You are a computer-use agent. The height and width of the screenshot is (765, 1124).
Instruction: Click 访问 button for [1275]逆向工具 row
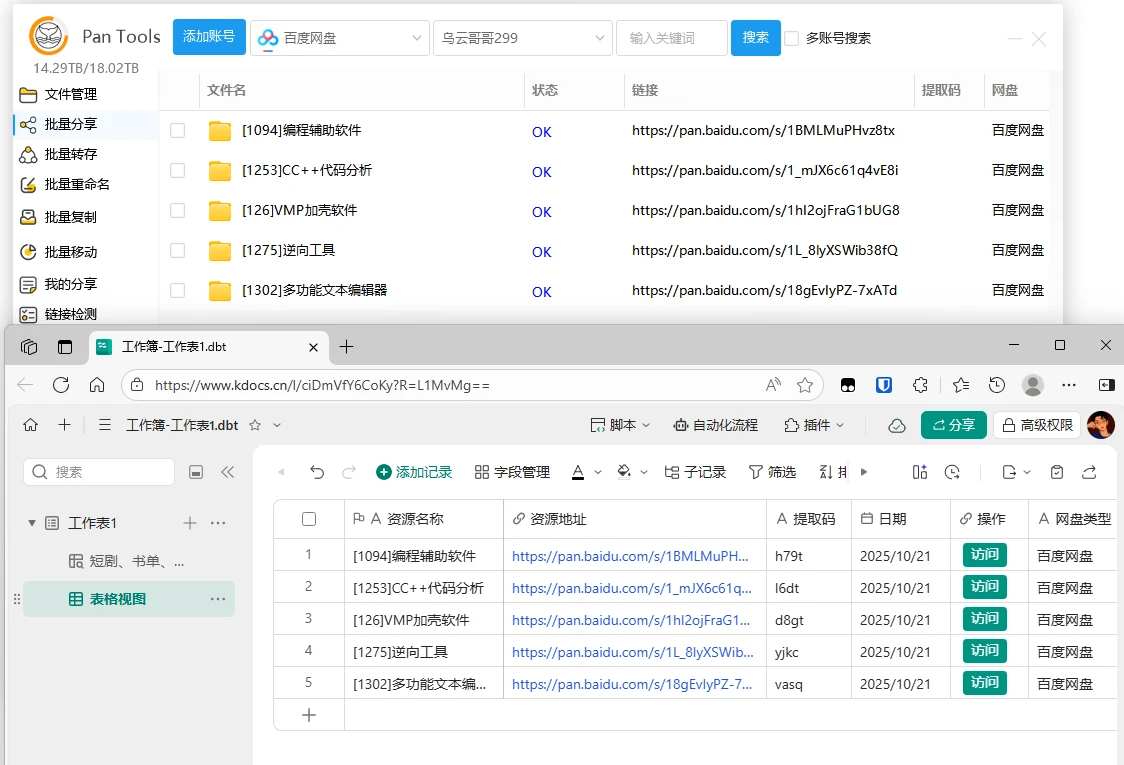(984, 651)
